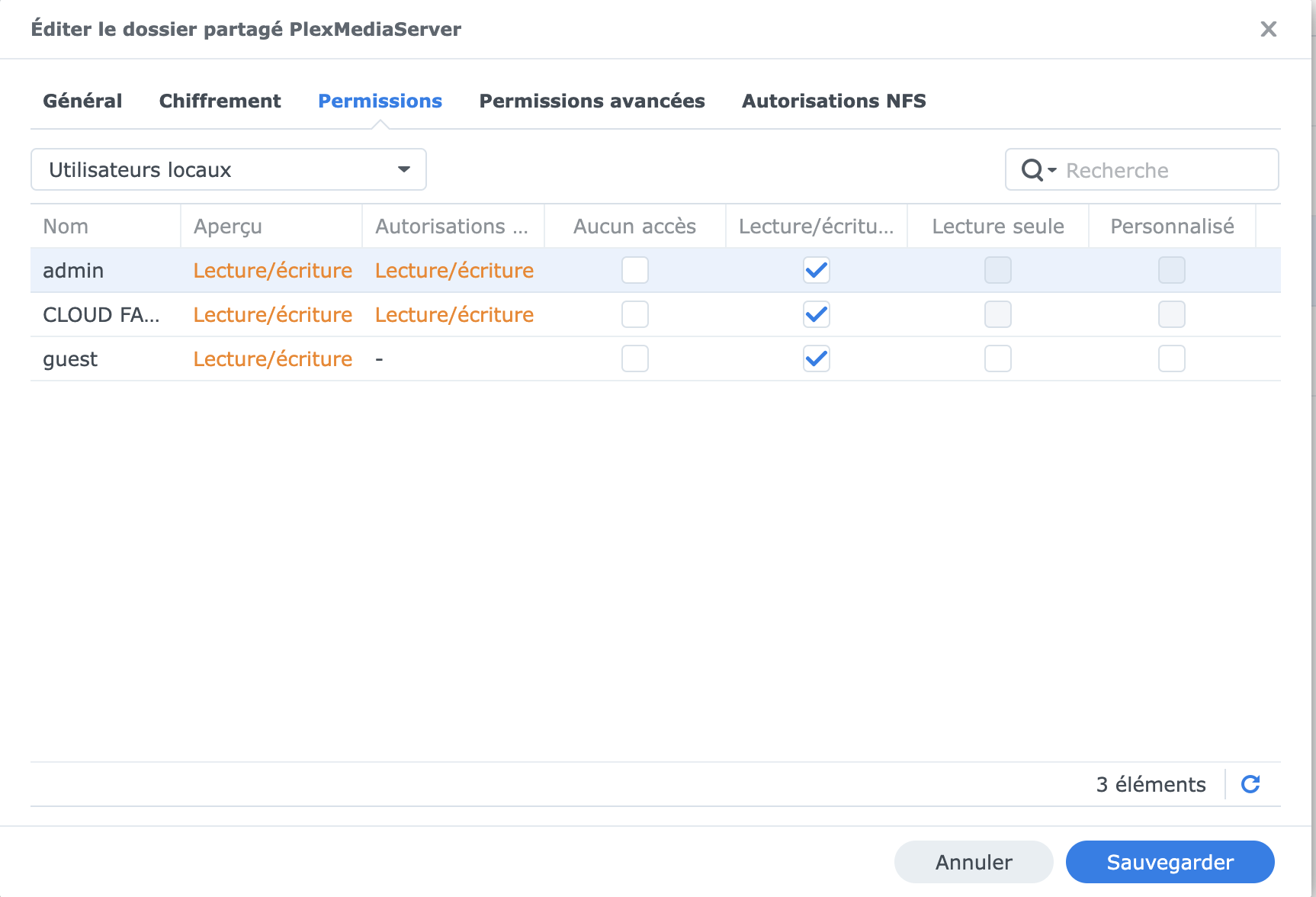
Task: Click the 3 éléments count label
Action: click(1151, 784)
